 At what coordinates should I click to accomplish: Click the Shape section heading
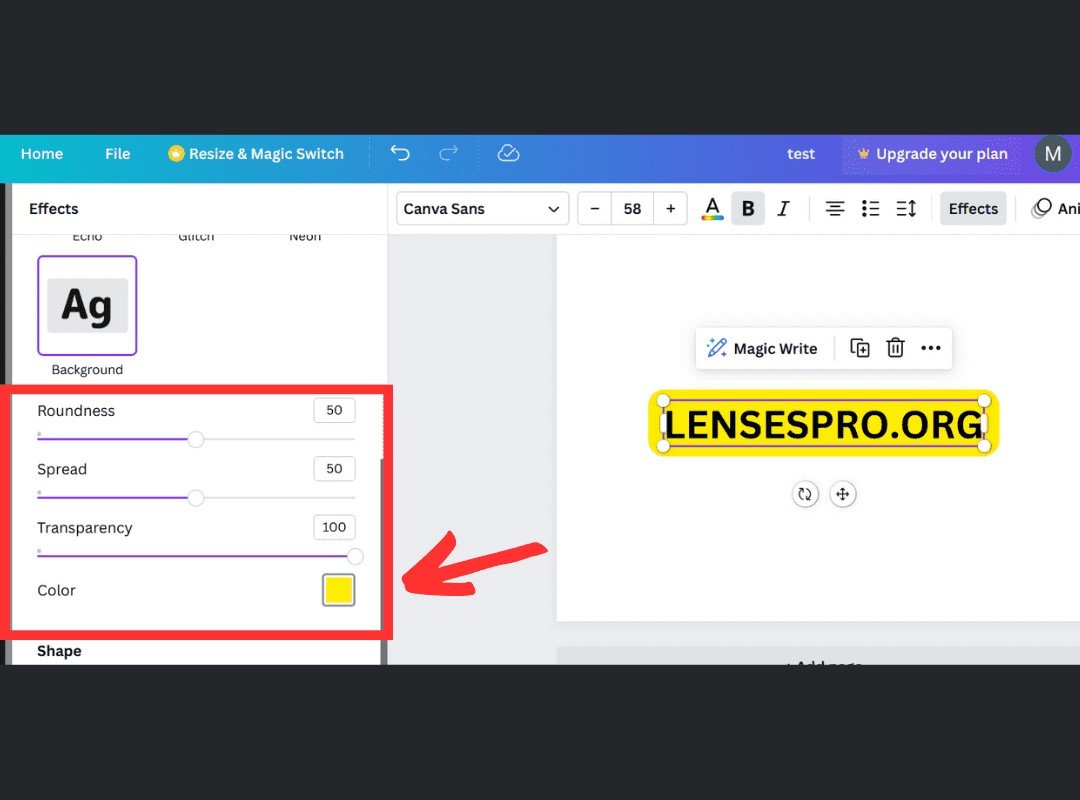59,651
